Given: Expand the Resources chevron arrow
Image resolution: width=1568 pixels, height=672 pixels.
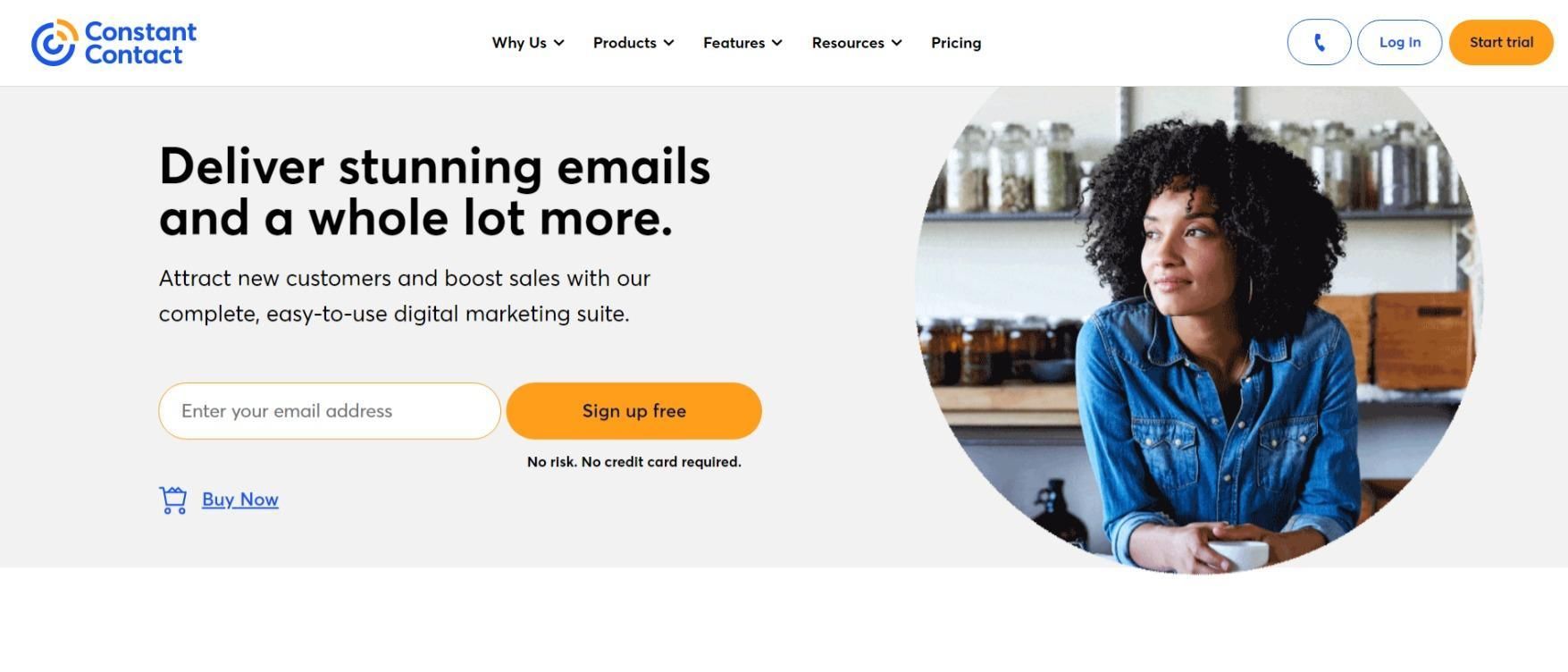Looking at the screenshot, I should point(897,43).
